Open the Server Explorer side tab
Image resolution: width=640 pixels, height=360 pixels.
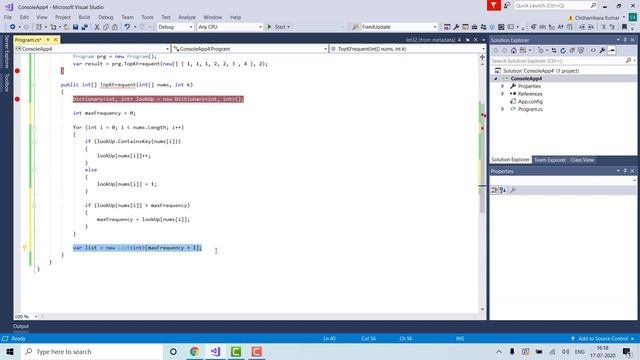pyautogui.click(x=6, y=52)
